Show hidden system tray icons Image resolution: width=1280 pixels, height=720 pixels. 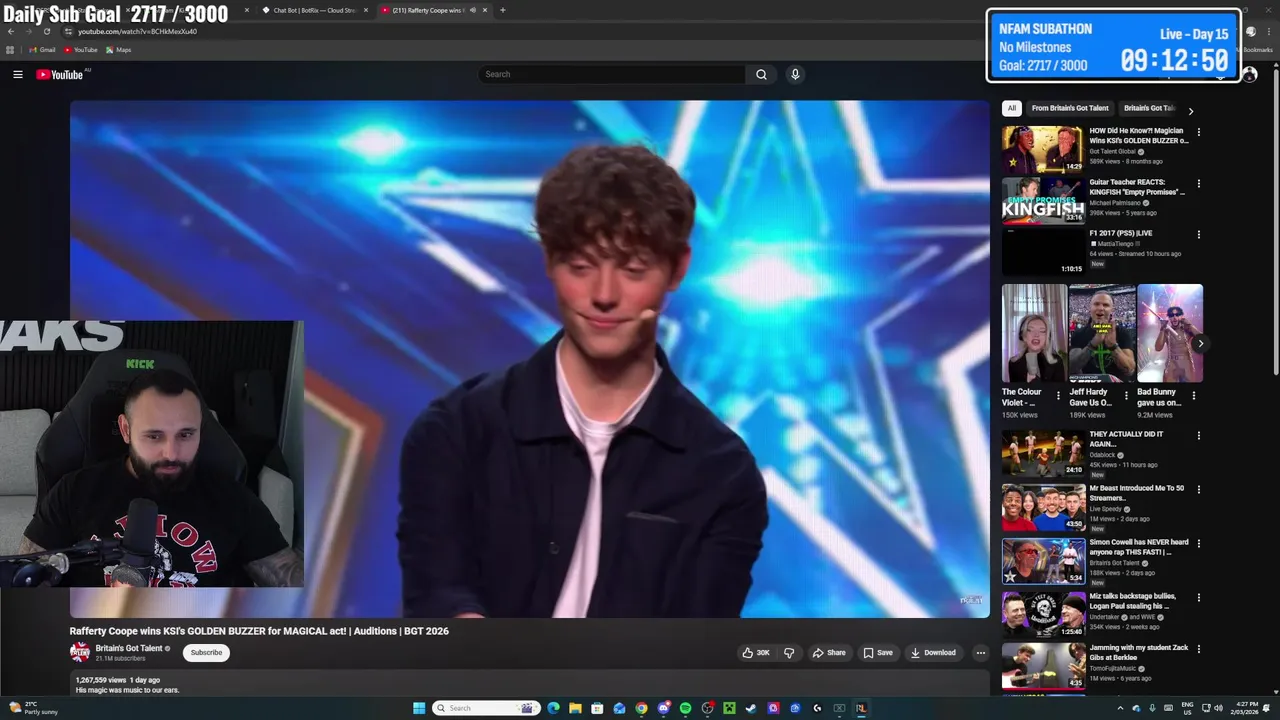pos(1119,708)
